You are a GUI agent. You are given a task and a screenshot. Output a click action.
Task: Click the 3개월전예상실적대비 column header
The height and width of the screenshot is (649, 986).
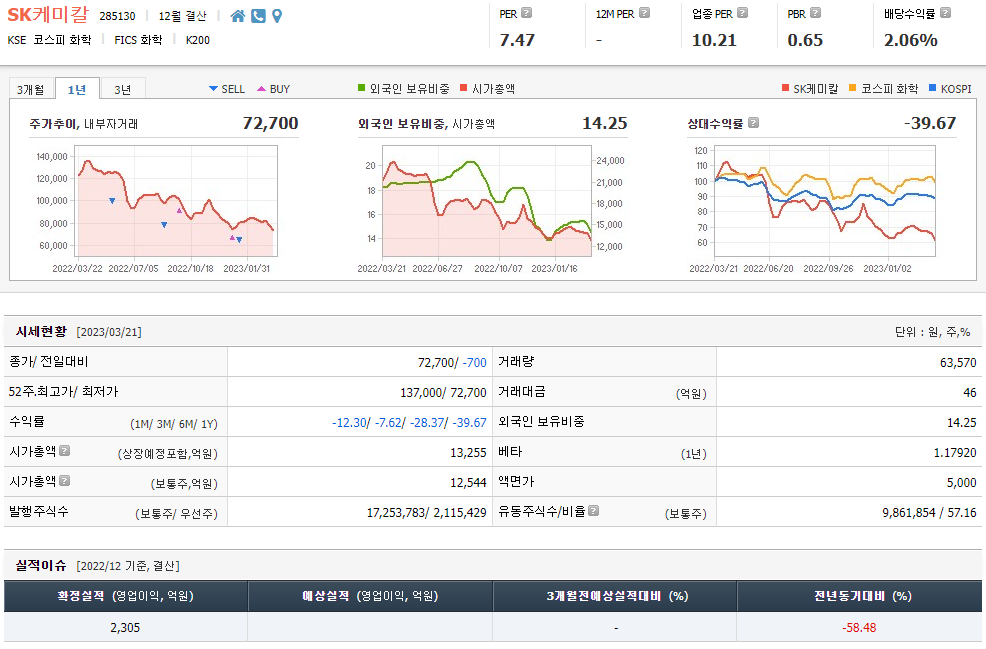(615, 596)
